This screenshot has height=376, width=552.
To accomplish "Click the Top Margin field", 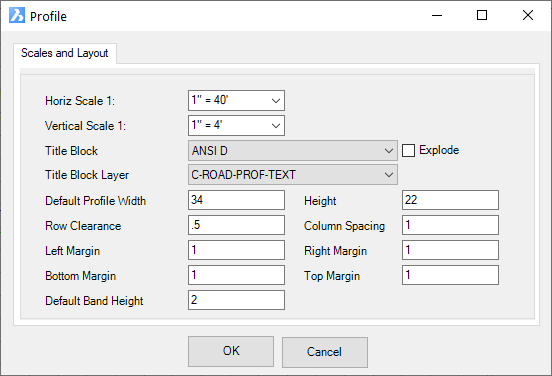I will [450, 275].
